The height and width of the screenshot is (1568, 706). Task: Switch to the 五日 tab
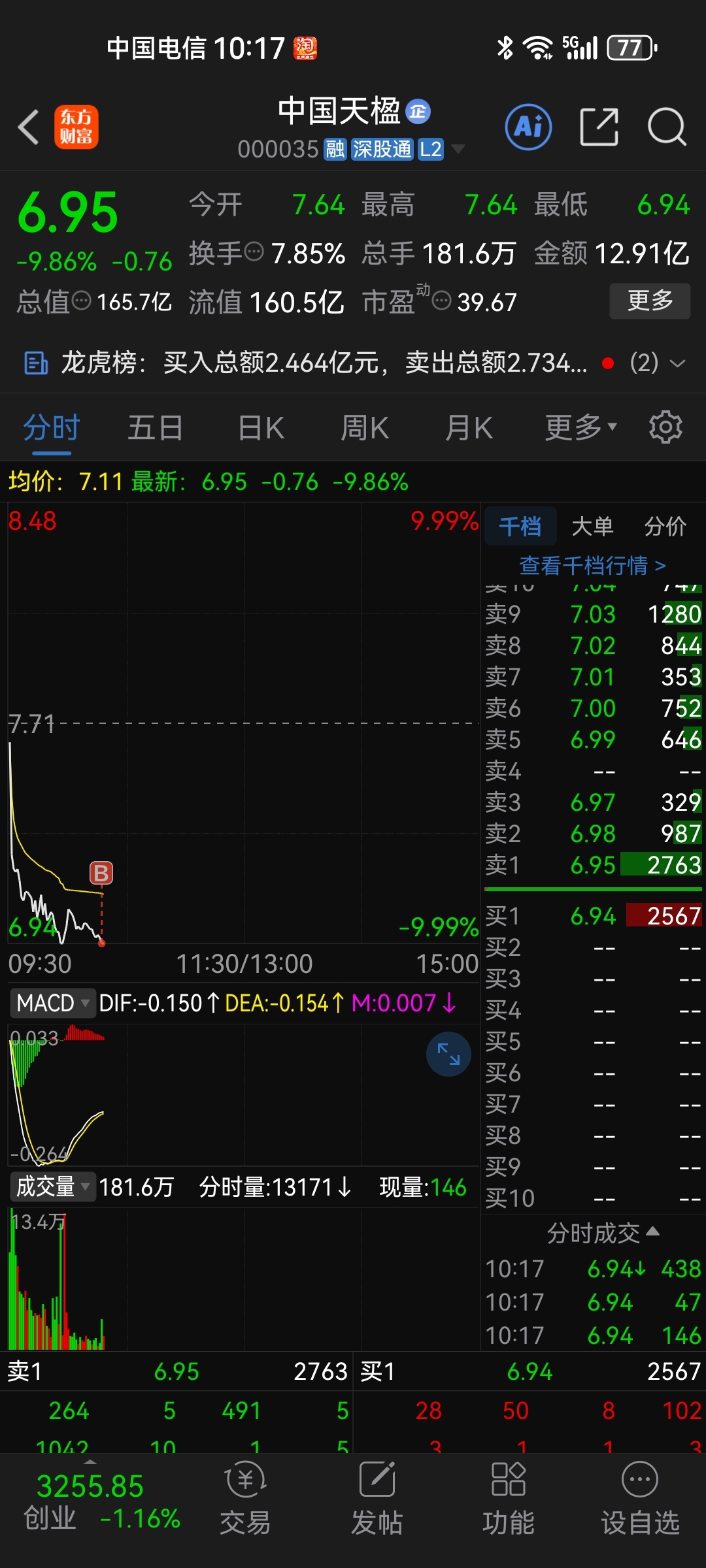point(156,428)
